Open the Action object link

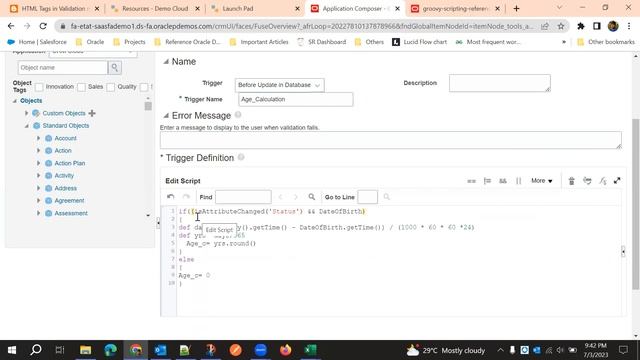[63, 151]
